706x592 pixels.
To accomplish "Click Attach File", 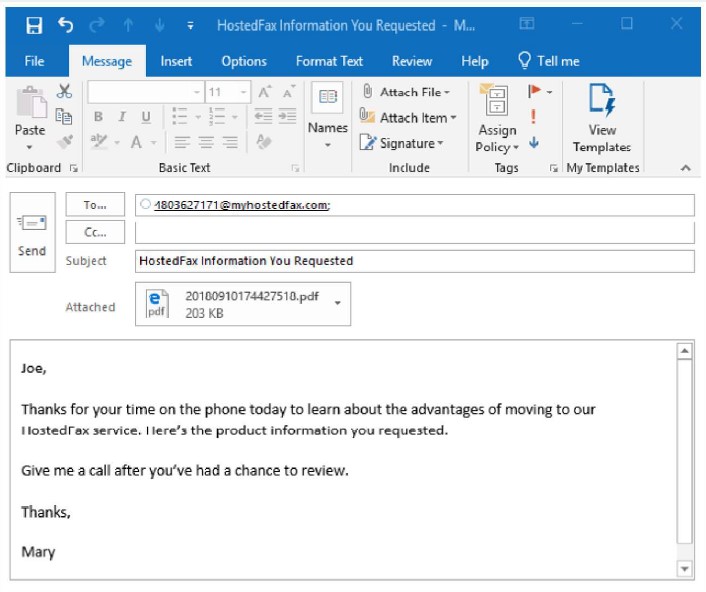I will 406,92.
